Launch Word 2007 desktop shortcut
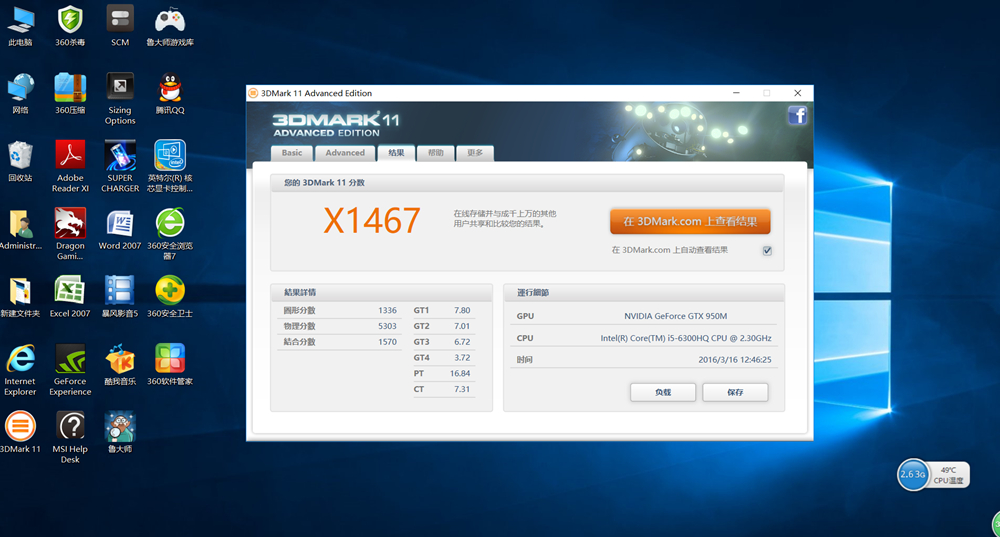Screen dimensions: 1000x537 click(x=120, y=224)
